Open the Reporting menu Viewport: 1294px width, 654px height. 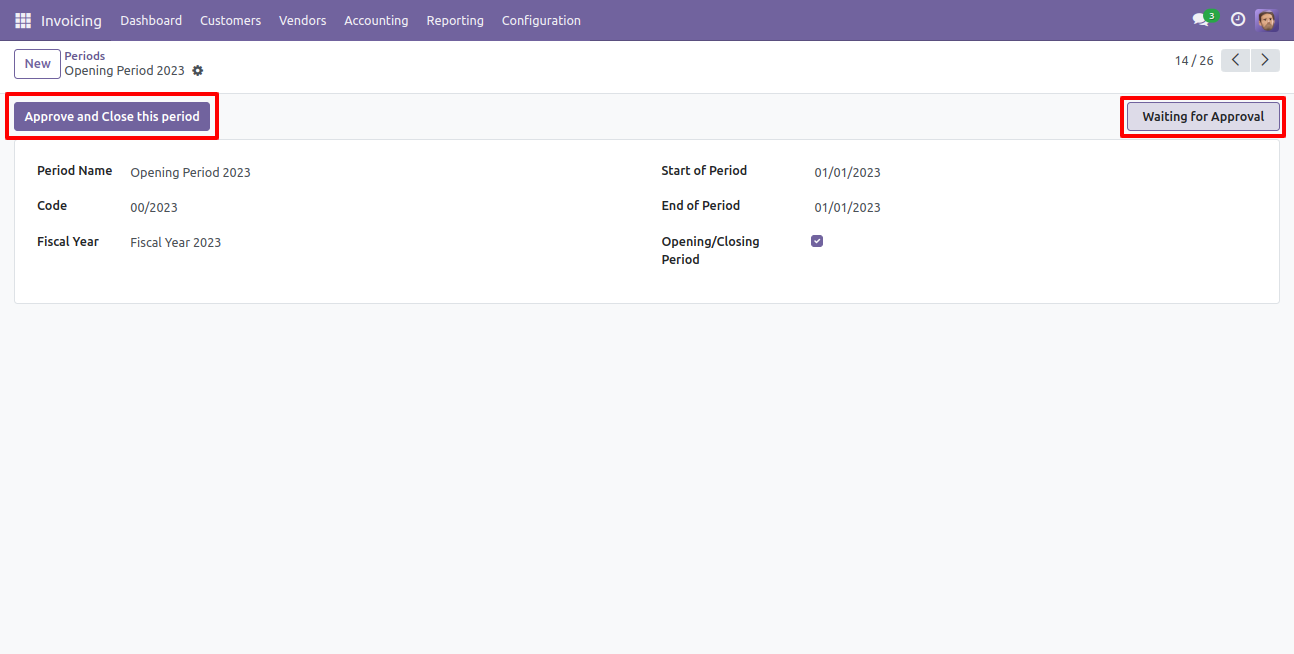[x=455, y=20]
